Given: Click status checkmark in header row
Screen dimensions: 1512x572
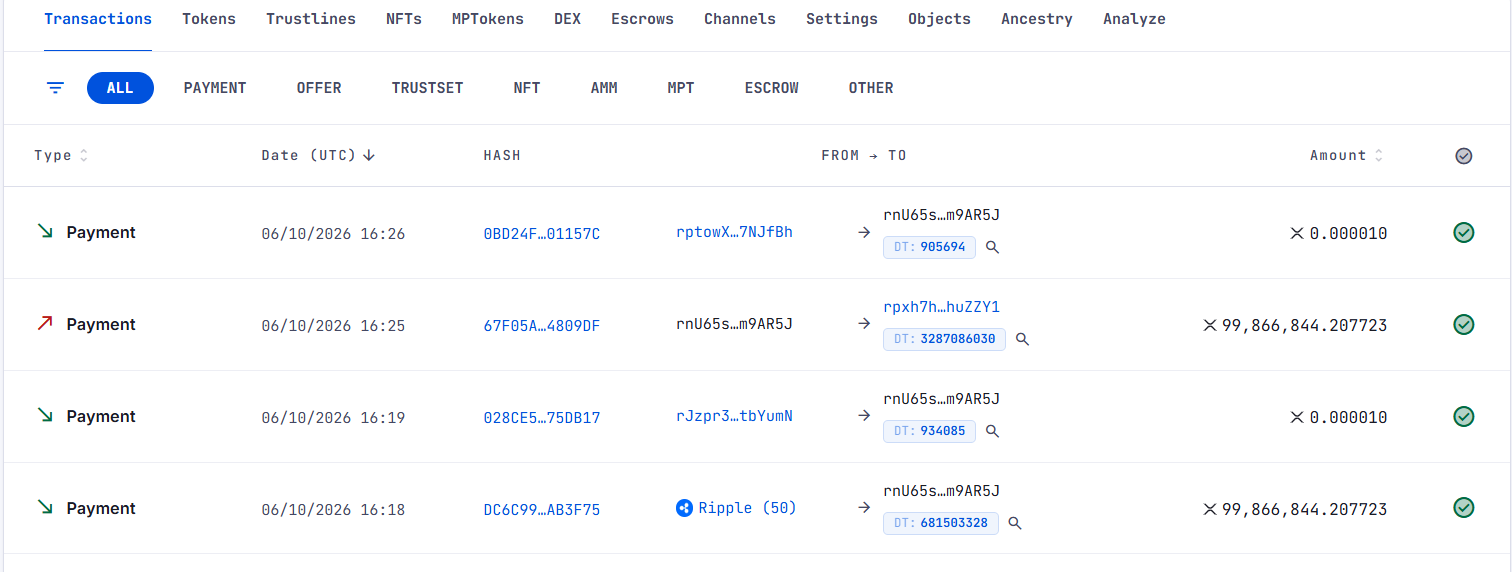Looking at the screenshot, I should (1463, 156).
